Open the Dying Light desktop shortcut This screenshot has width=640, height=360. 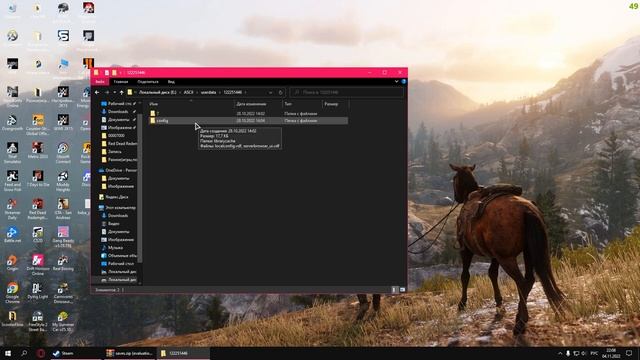(38, 292)
